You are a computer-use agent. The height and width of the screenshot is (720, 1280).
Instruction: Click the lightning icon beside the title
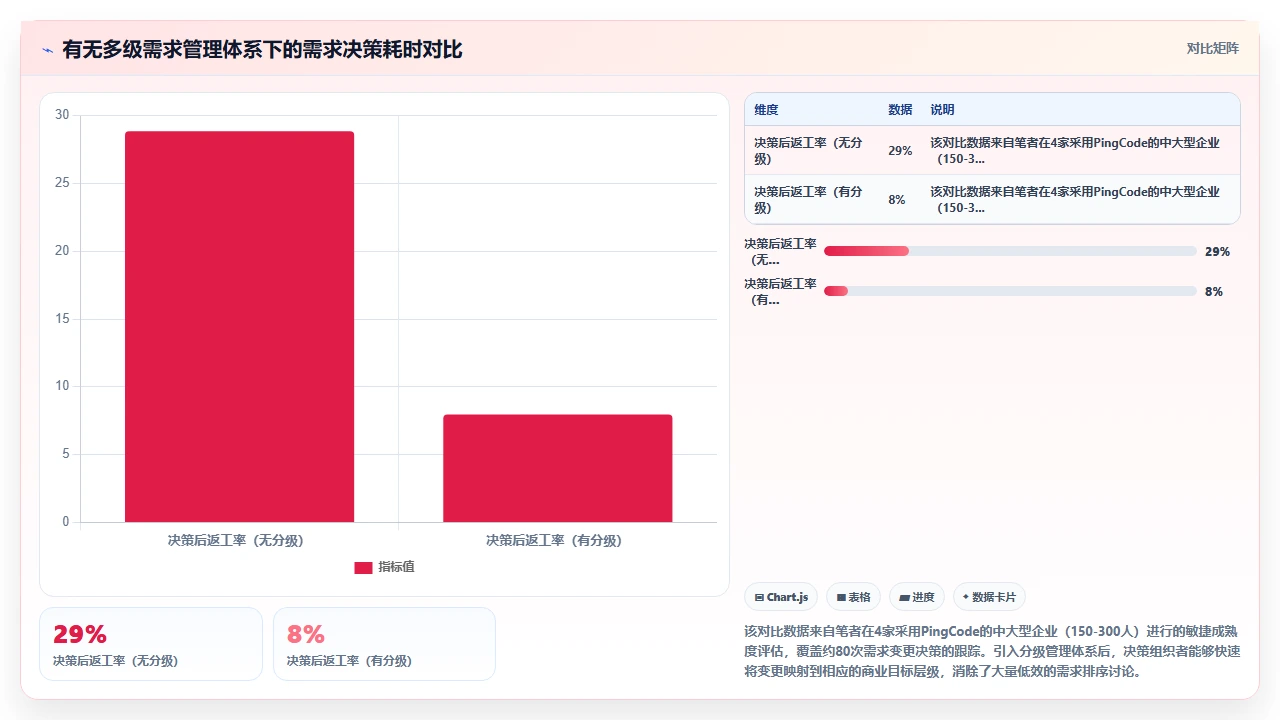[47, 50]
